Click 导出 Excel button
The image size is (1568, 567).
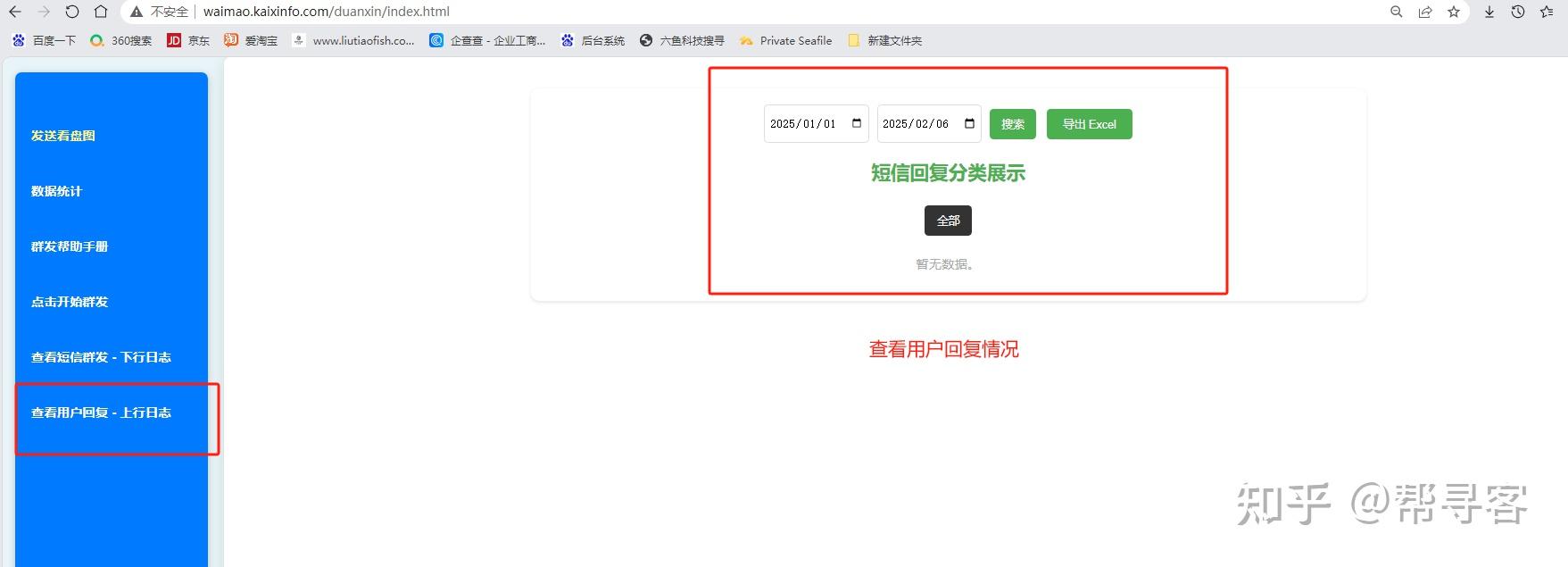tap(1090, 124)
